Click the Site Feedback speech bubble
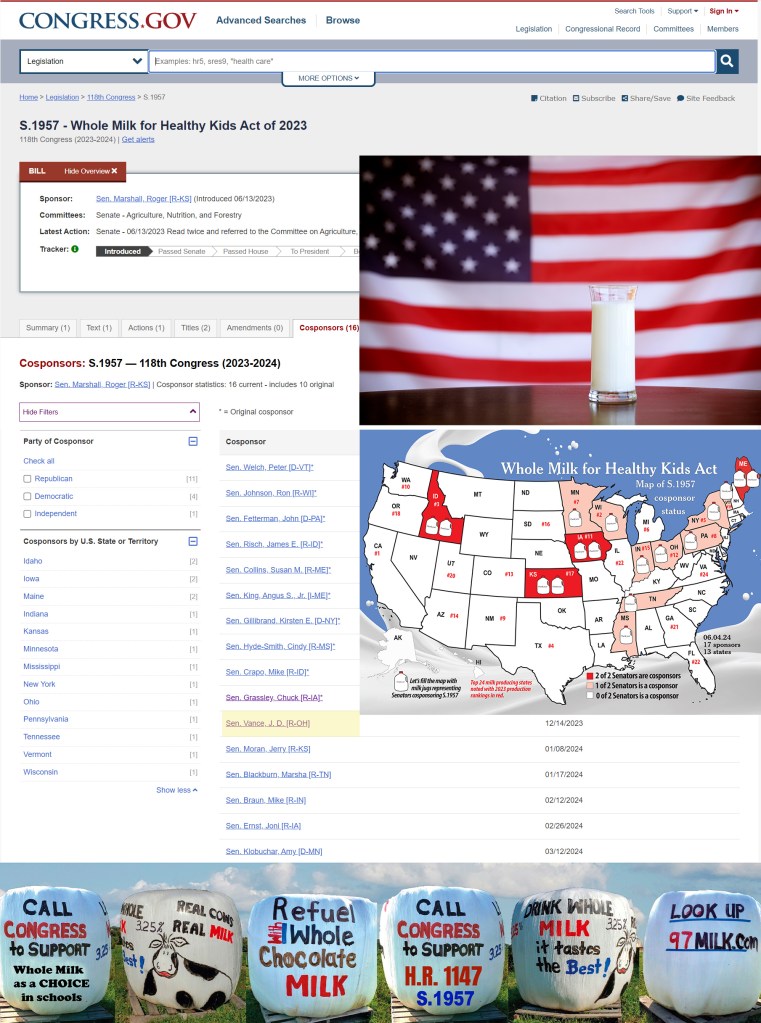This screenshot has height=1023, width=761. [681, 98]
